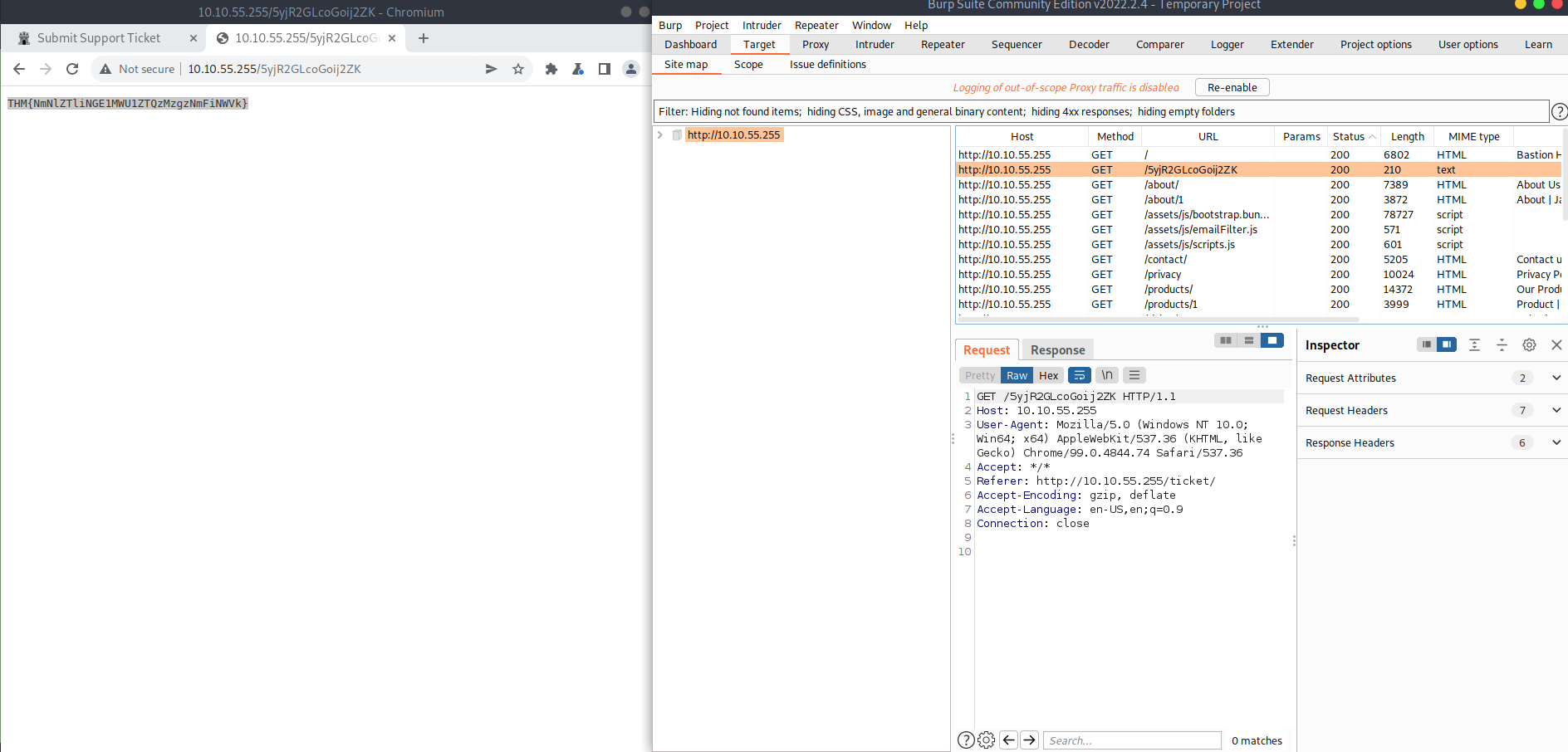1568x752 pixels.
Task: Click the help icon beside the site map filter
Action: [1560, 112]
